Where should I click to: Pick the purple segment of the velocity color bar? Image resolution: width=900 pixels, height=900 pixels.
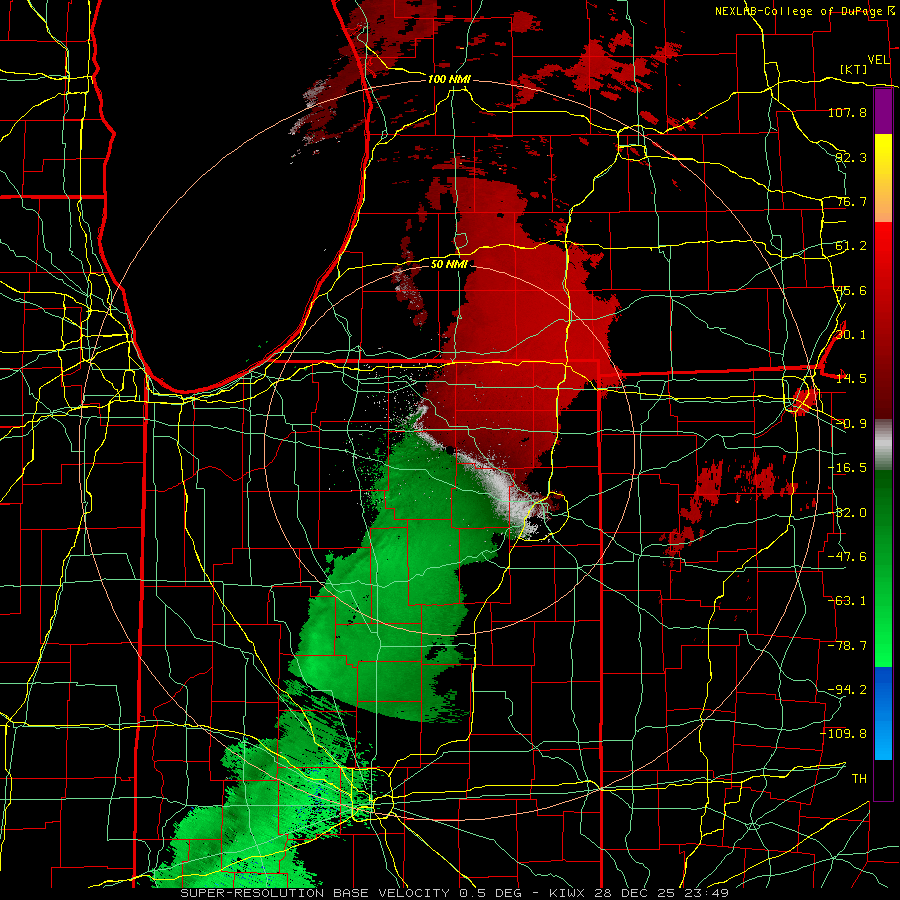click(x=883, y=111)
